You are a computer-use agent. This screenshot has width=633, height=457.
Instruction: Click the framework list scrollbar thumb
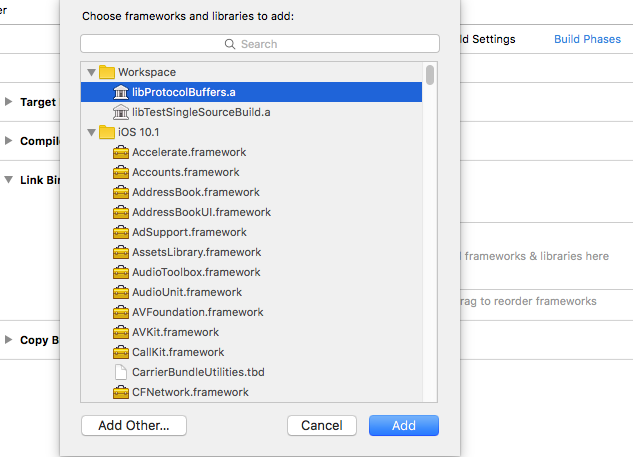coord(430,76)
